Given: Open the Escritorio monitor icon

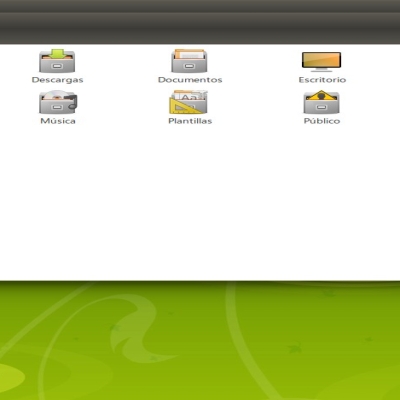Looking at the screenshot, I should (321, 62).
